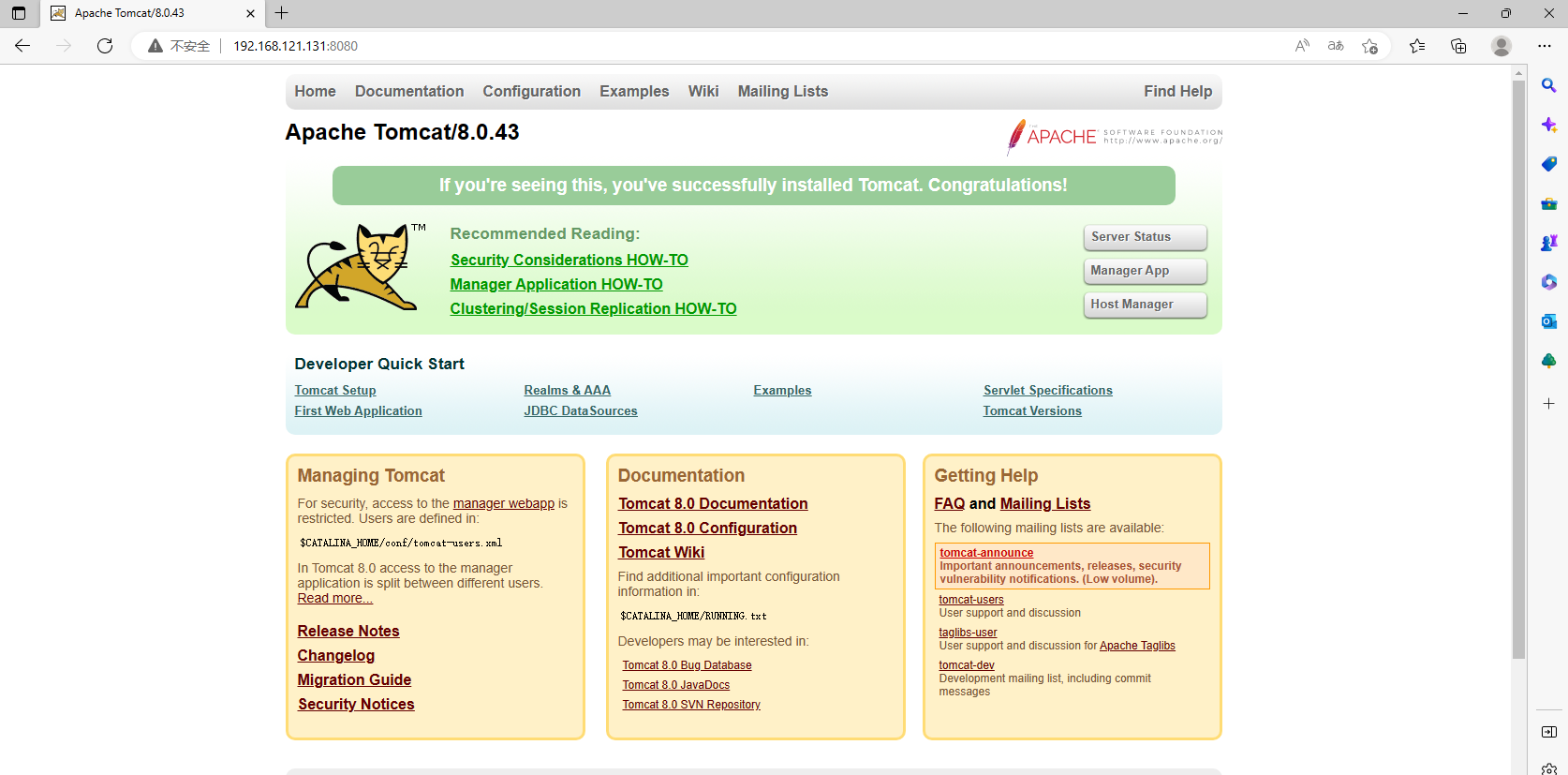Close the Apache Tomcat/8.0.43 tab
Viewport: 1568px width, 775px height.
click(250, 13)
